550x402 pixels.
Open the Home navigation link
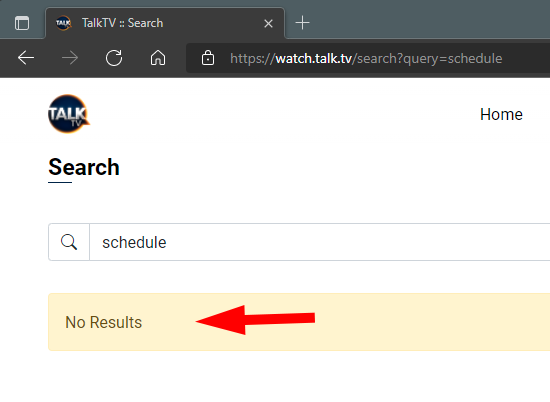tap(501, 114)
